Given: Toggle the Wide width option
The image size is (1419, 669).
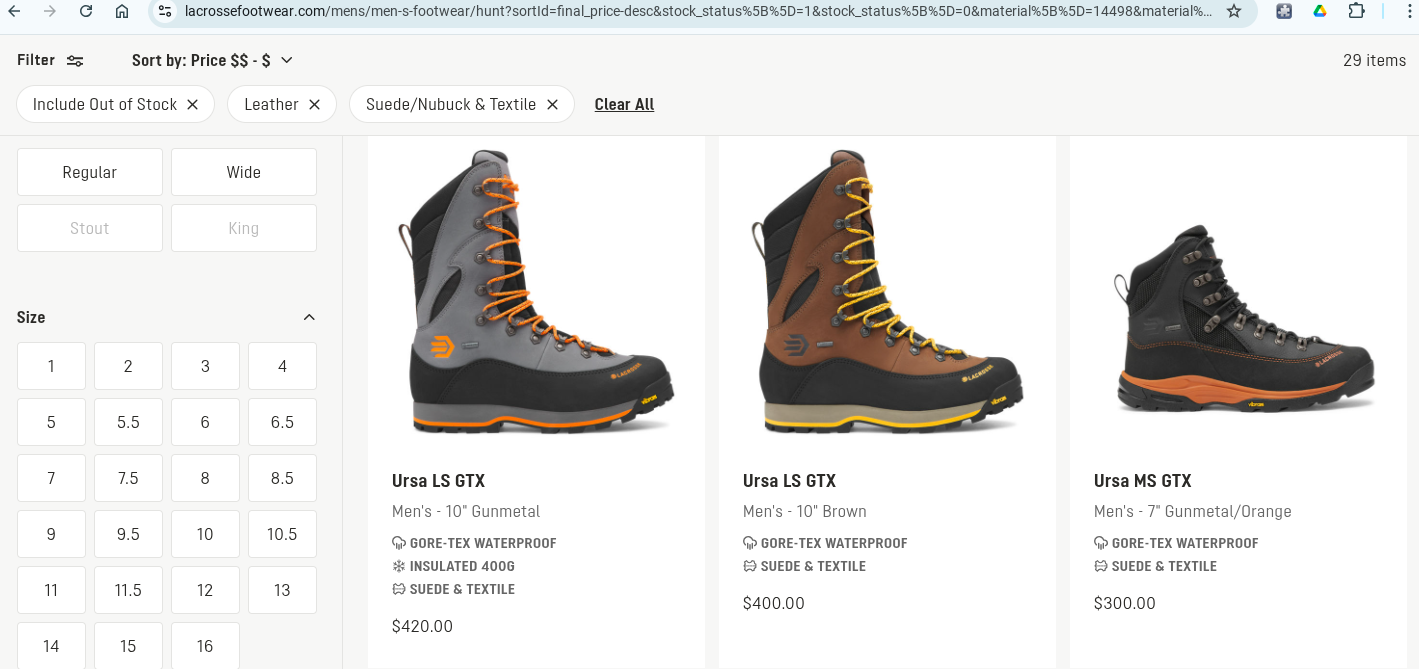Looking at the screenshot, I should point(244,172).
